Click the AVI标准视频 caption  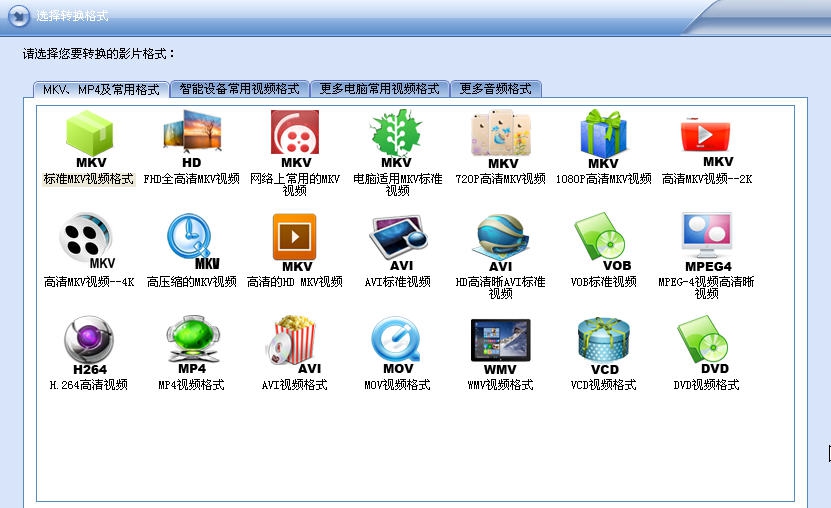tap(397, 282)
